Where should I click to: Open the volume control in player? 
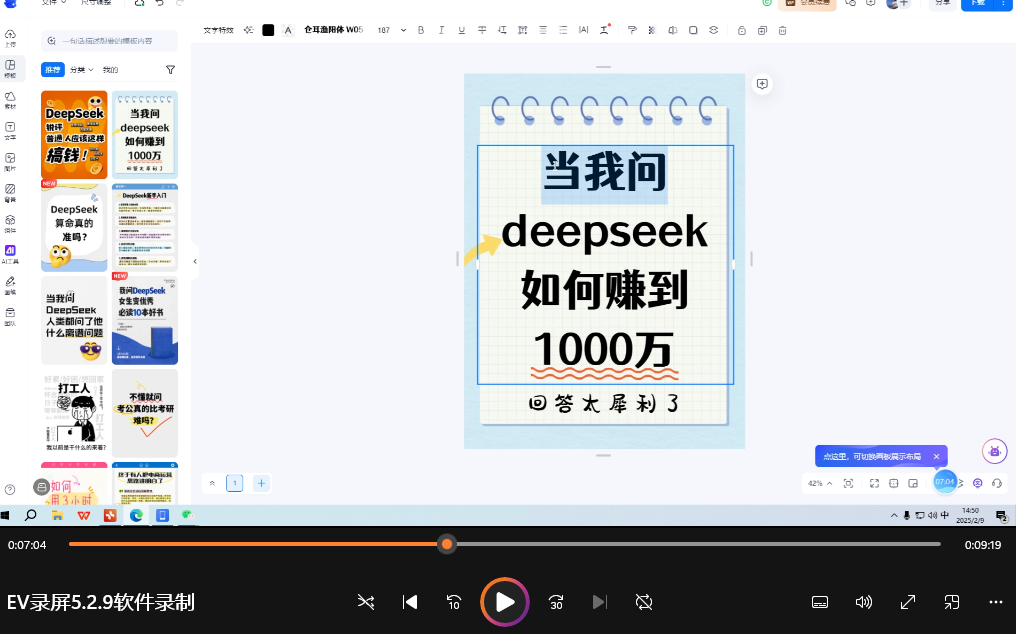(863, 602)
